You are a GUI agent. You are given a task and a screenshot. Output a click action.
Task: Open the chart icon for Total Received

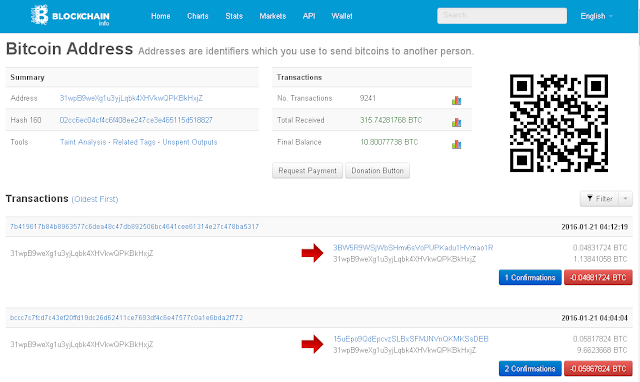456,122
